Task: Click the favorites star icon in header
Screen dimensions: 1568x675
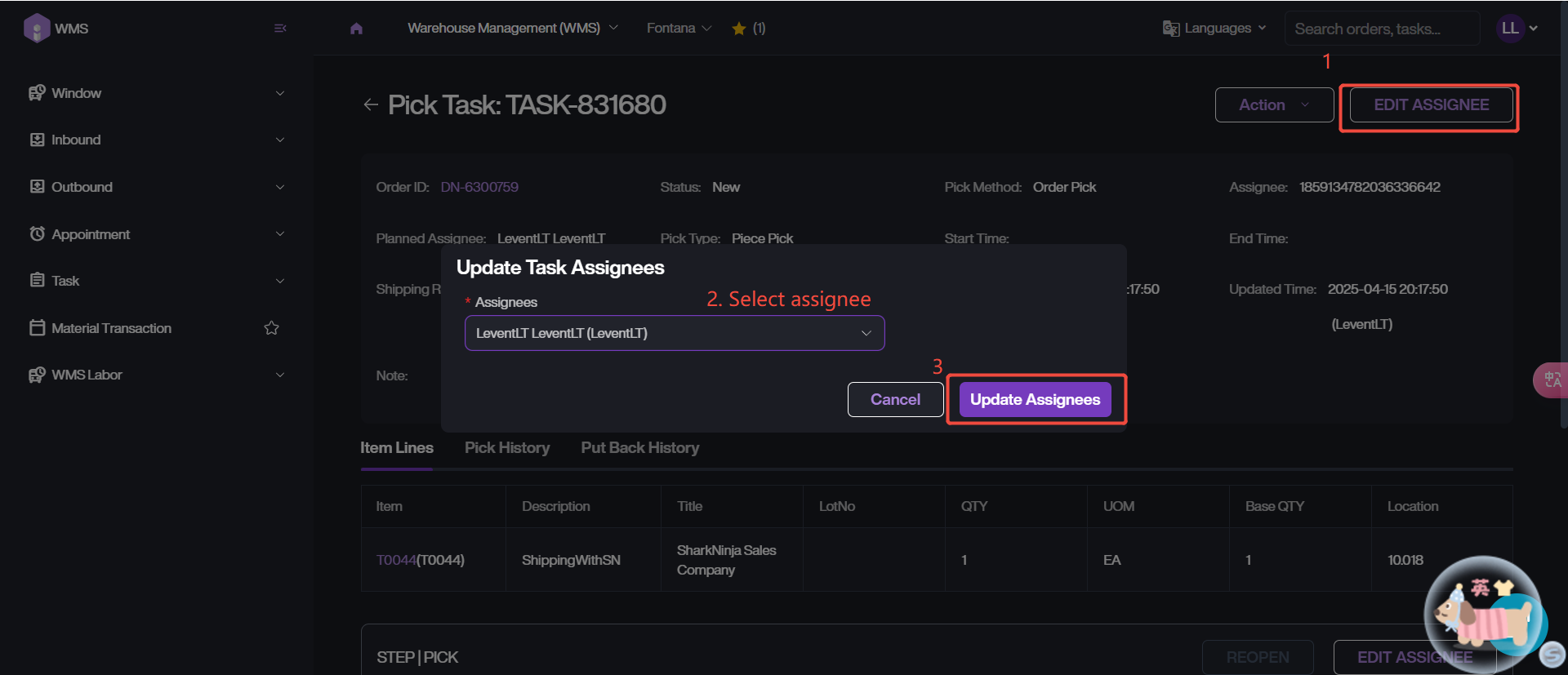Action: click(x=739, y=29)
